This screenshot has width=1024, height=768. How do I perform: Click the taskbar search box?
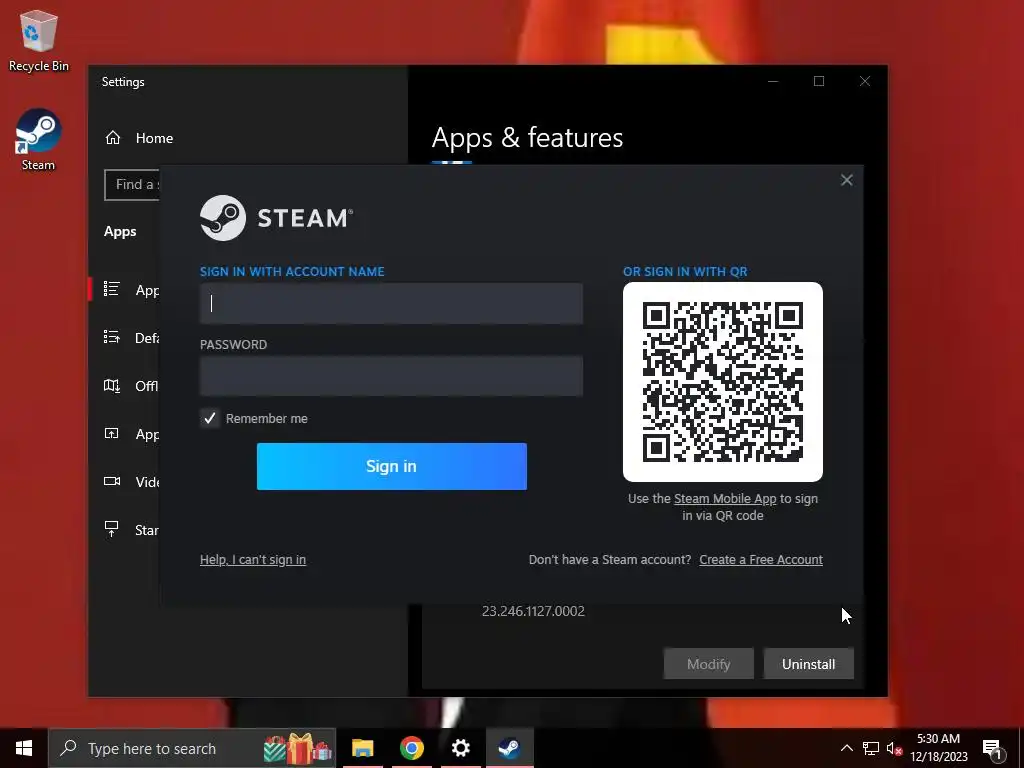tap(192, 748)
